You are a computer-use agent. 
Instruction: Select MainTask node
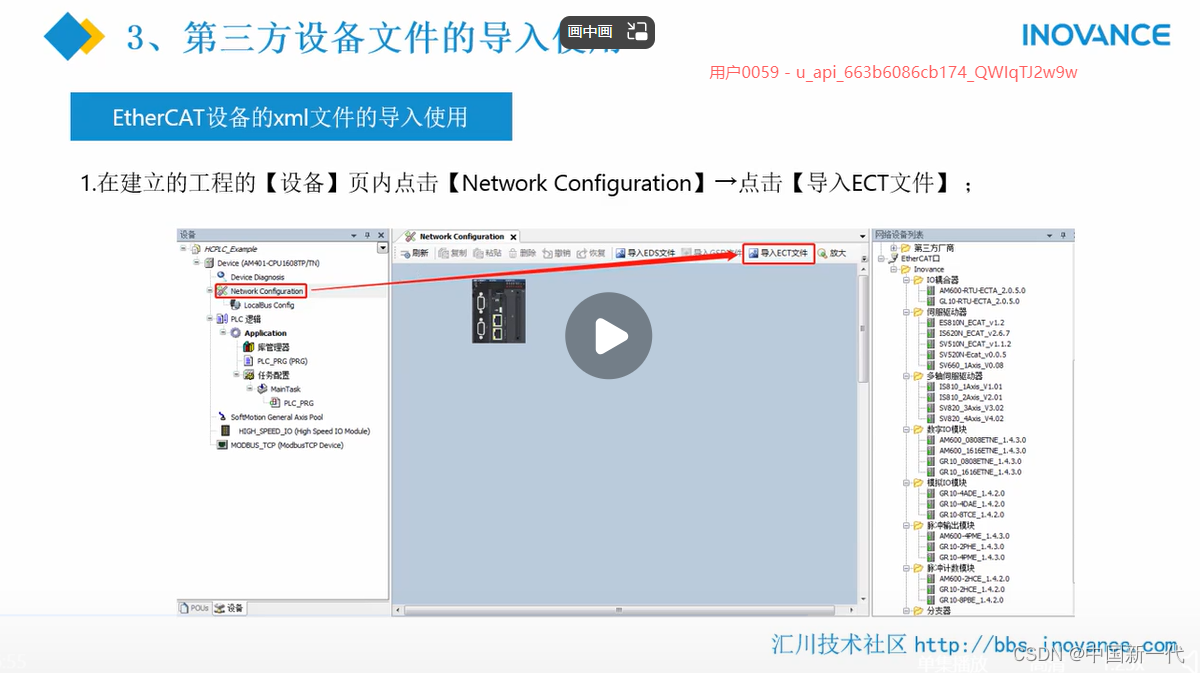pos(278,389)
